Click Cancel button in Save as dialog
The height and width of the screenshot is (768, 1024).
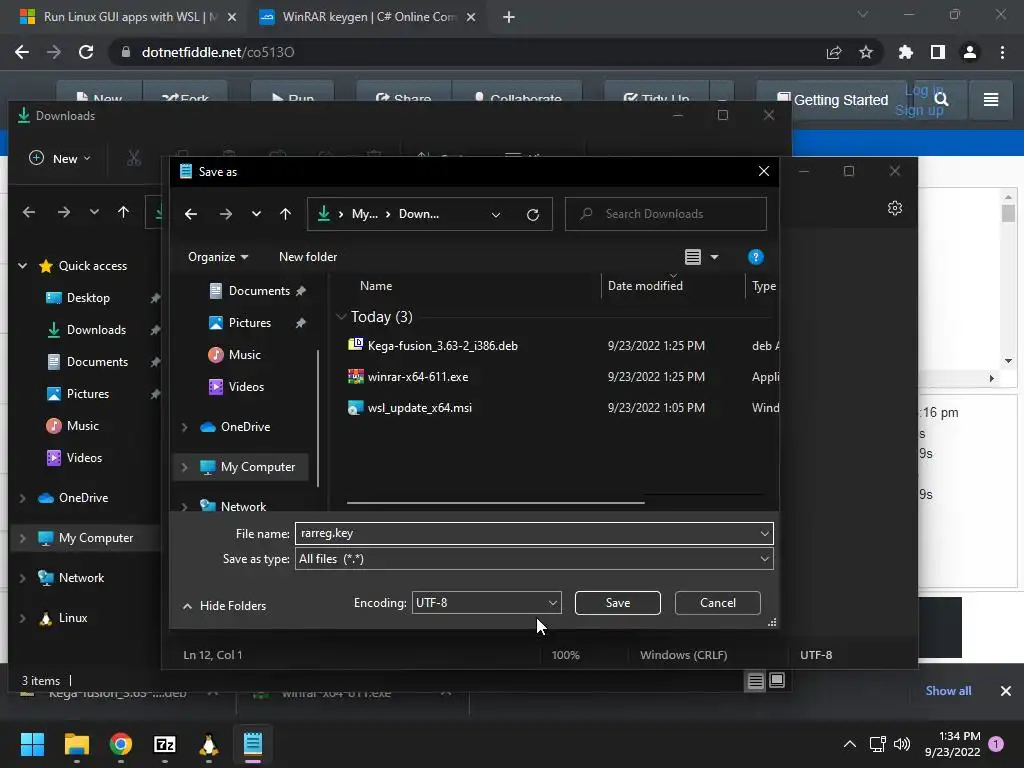(x=717, y=603)
